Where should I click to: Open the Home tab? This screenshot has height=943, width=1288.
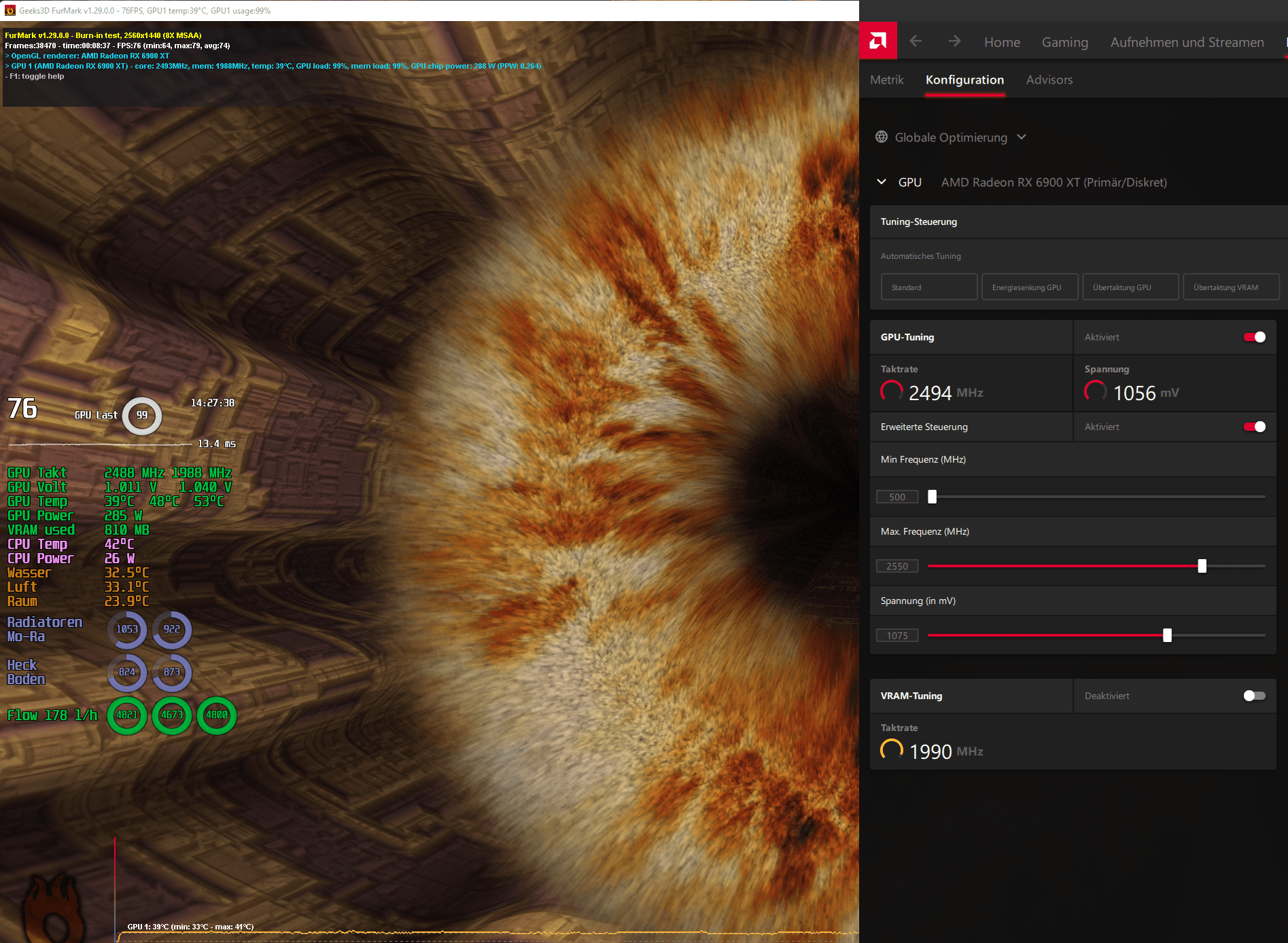tap(1002, 42)
